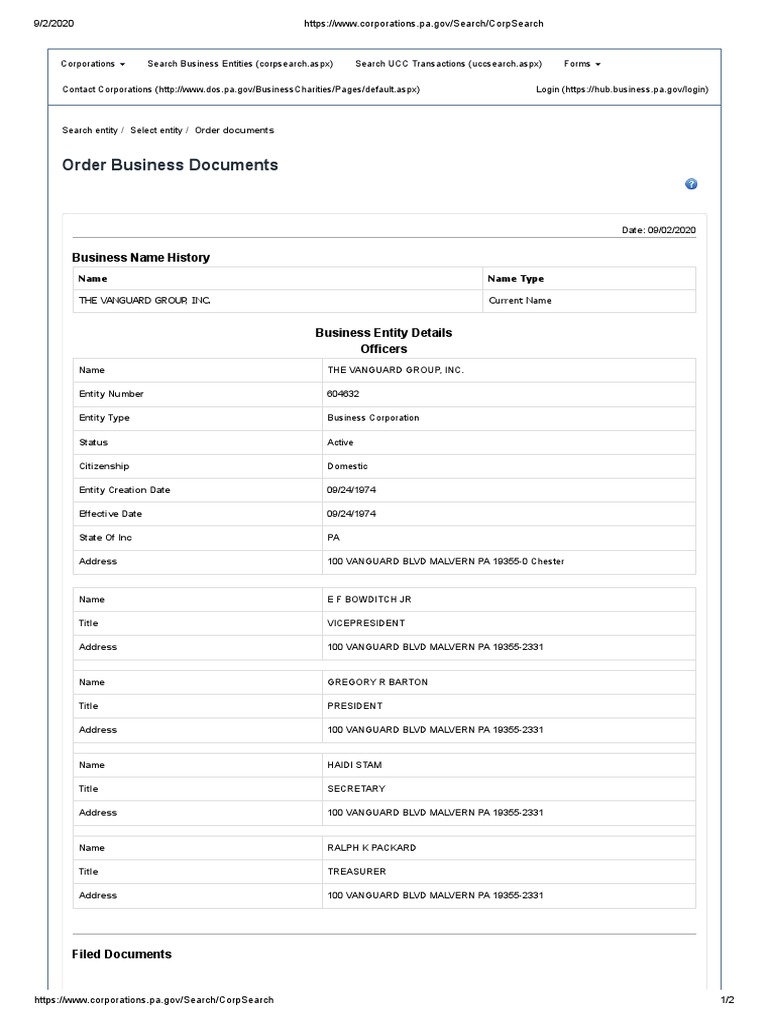
Task: Select officer name HAIDI STAM
Action: [x=354, y=765]
